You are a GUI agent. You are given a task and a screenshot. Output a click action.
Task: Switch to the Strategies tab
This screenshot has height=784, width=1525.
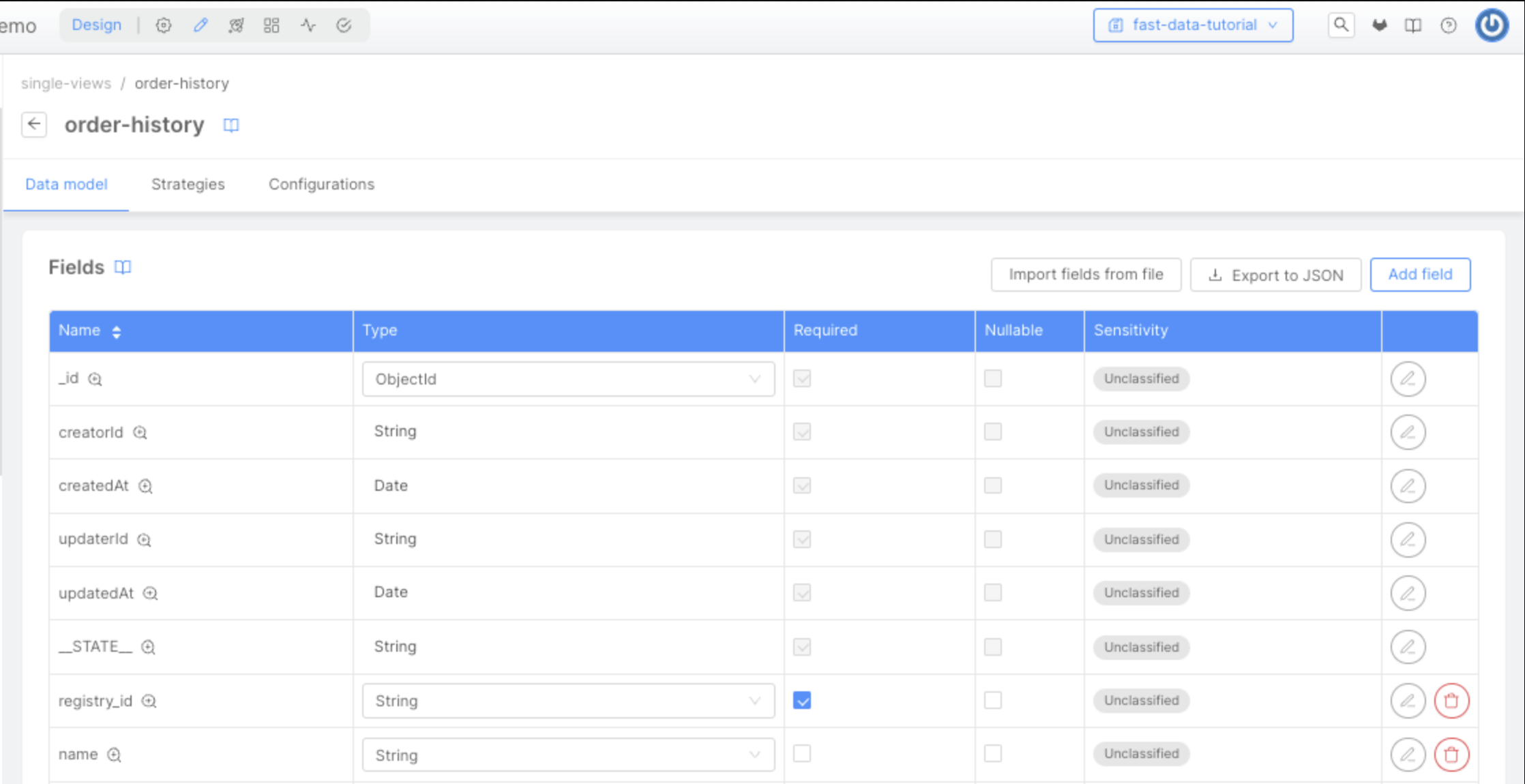[x=188, y=184]
